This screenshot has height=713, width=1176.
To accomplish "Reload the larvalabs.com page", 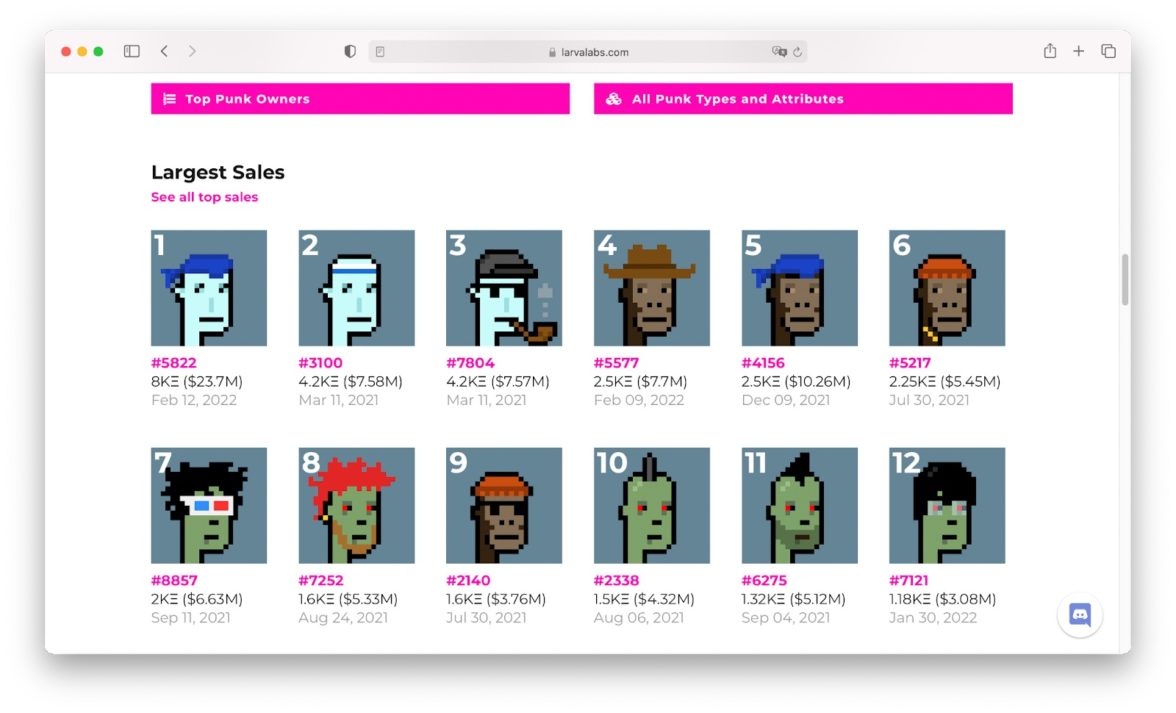I will [x=799, y=52].
